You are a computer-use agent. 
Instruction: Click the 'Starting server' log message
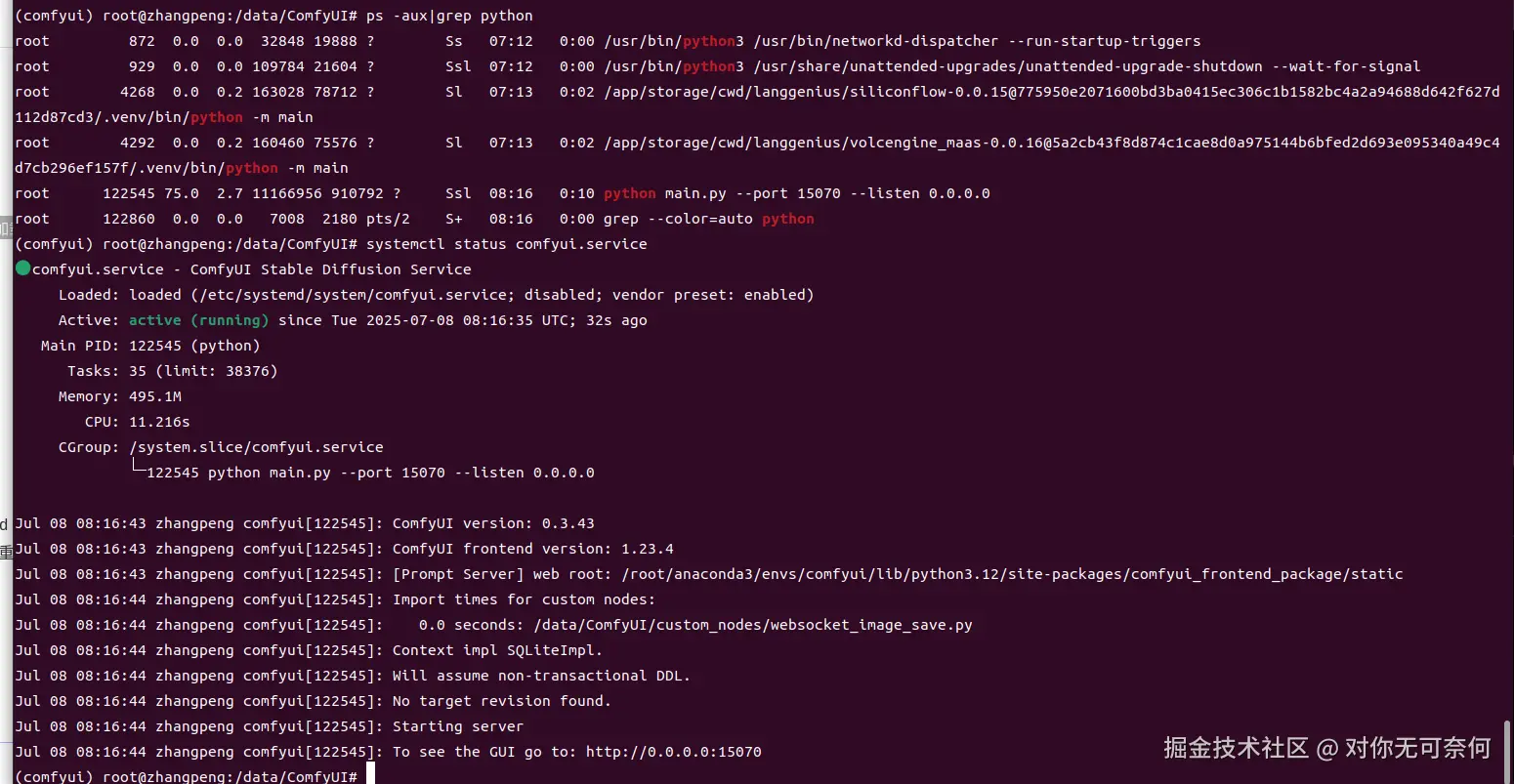pyautogui.click(x=458, y=726)
